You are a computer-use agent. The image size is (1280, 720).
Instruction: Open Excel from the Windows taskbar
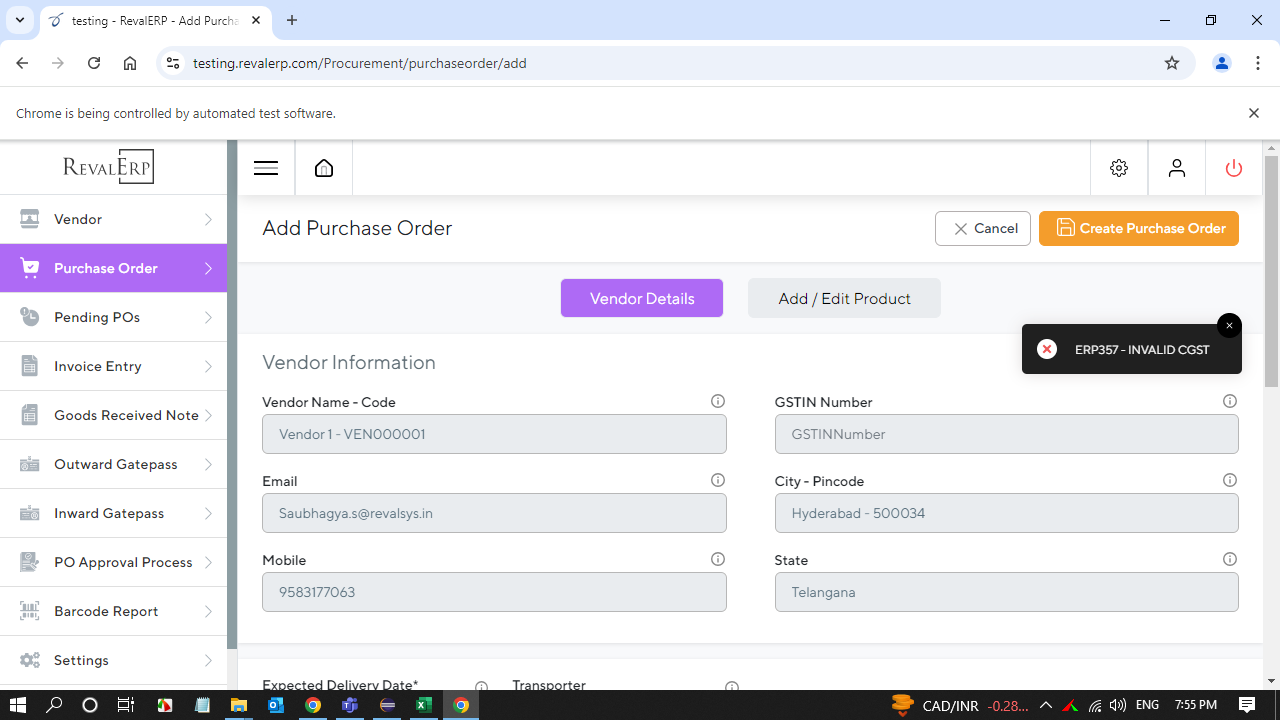point(424,705)
